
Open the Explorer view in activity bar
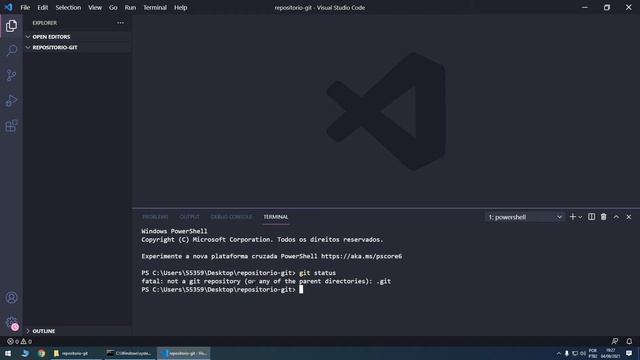coord(11,26)
